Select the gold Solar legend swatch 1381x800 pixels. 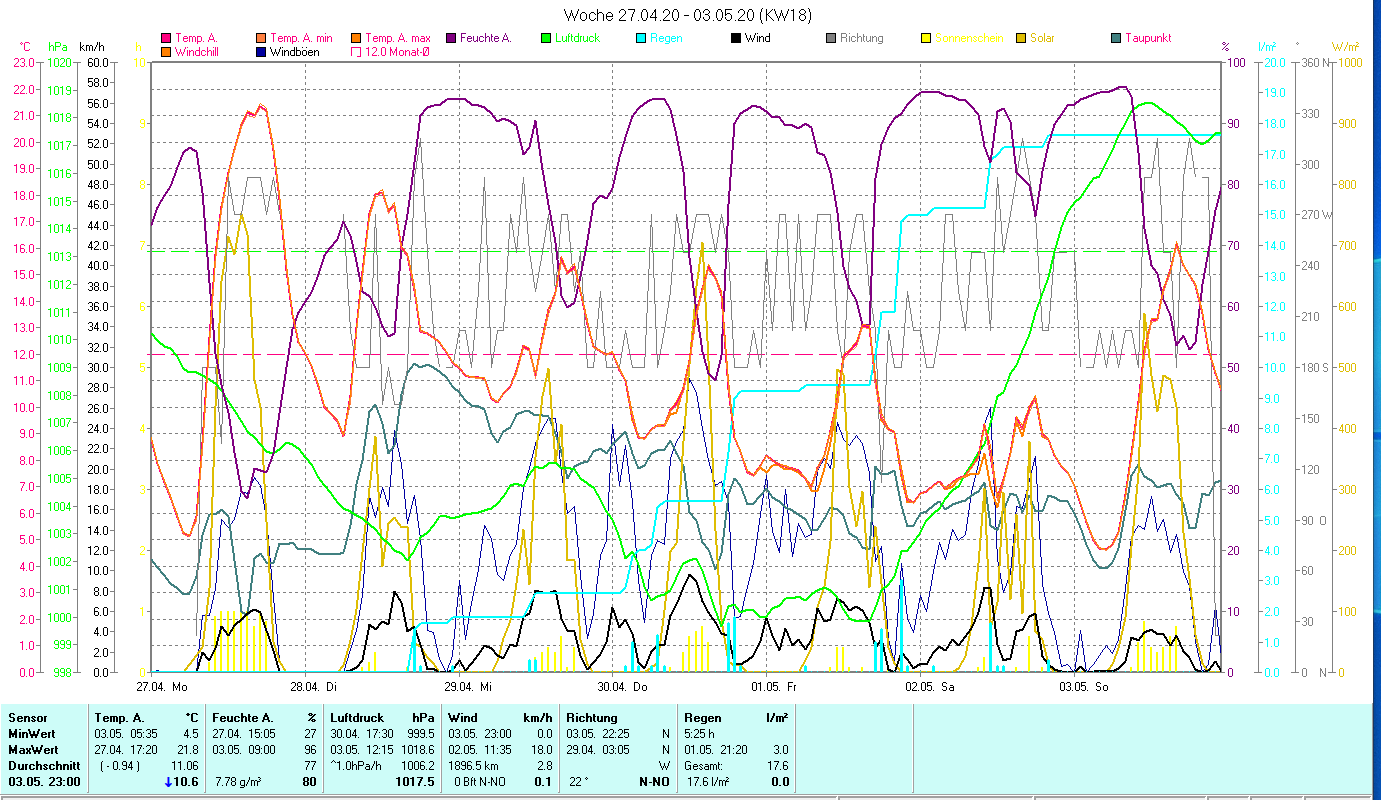point(1021,39)
